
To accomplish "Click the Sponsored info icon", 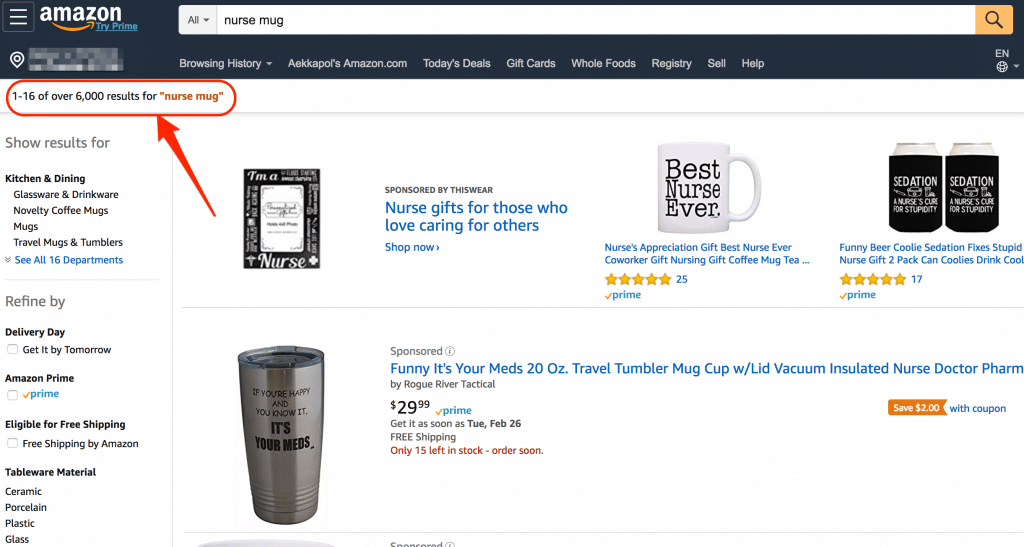I will [x=450, y=351].
